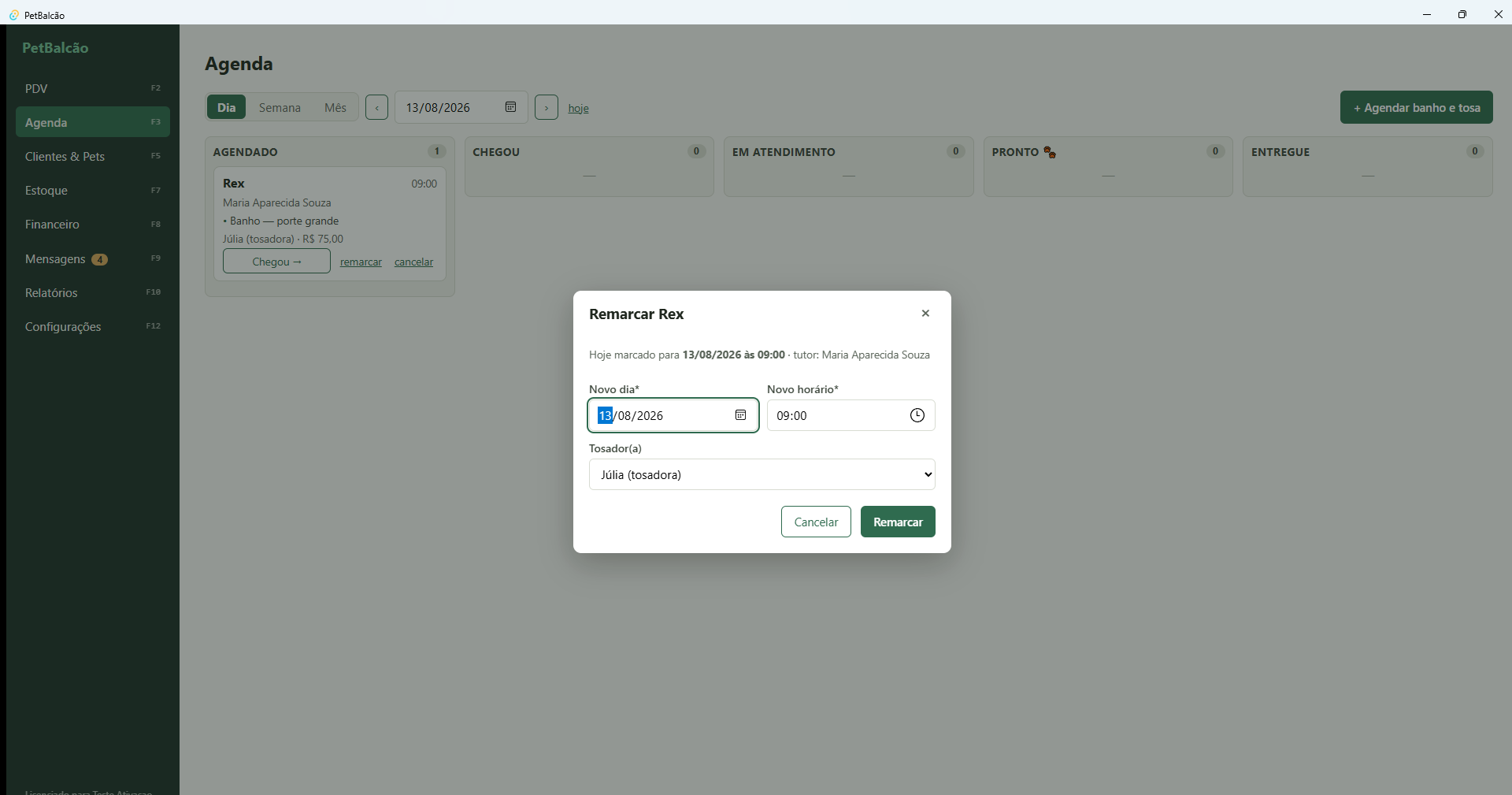
Task: Click the EM ATENDIMENTO column header
Action: (x=784, y=152)
